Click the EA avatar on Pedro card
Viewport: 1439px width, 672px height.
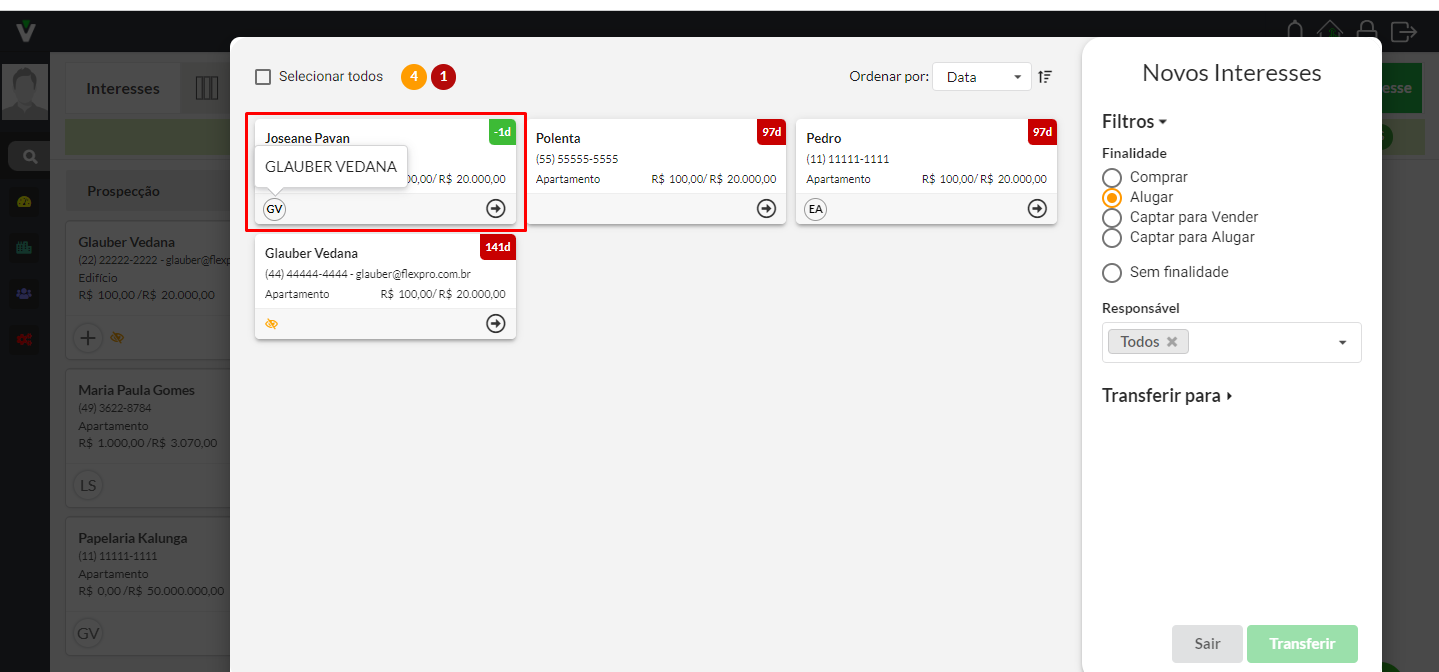[816, 209]
